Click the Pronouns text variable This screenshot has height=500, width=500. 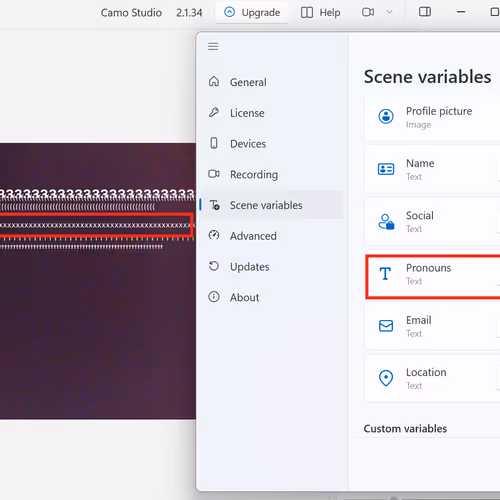[433, 276]
